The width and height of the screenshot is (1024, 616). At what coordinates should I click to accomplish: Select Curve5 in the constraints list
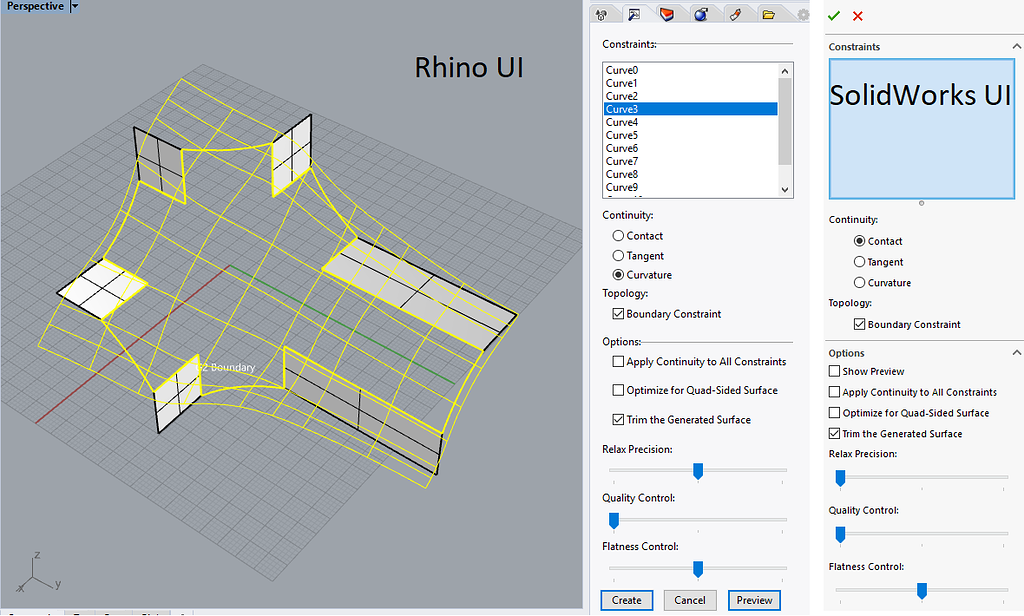click(x=622, y=135)
